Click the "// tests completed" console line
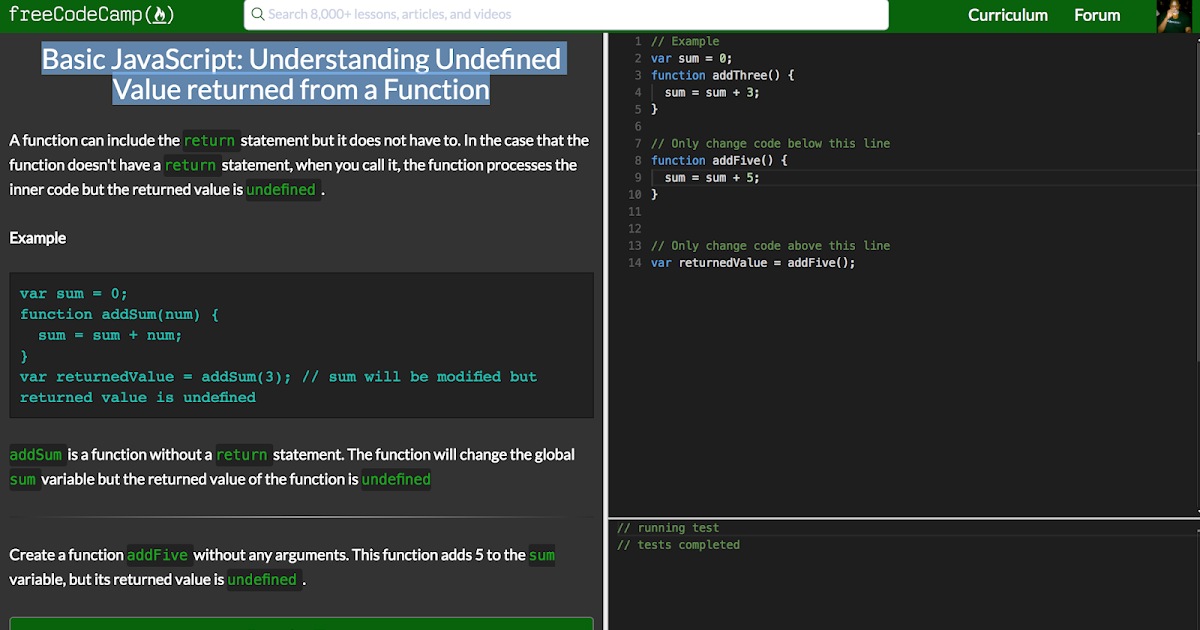Image resolution: width=1200 pixels, height=630 pixels. pos(679,545)
